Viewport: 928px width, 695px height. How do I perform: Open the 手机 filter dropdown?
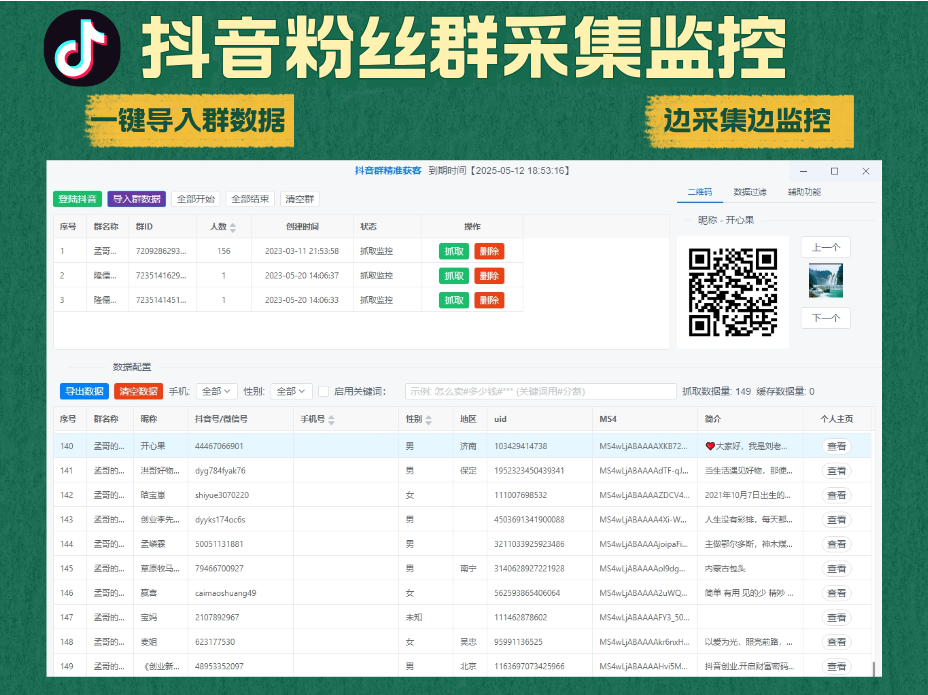216,392
